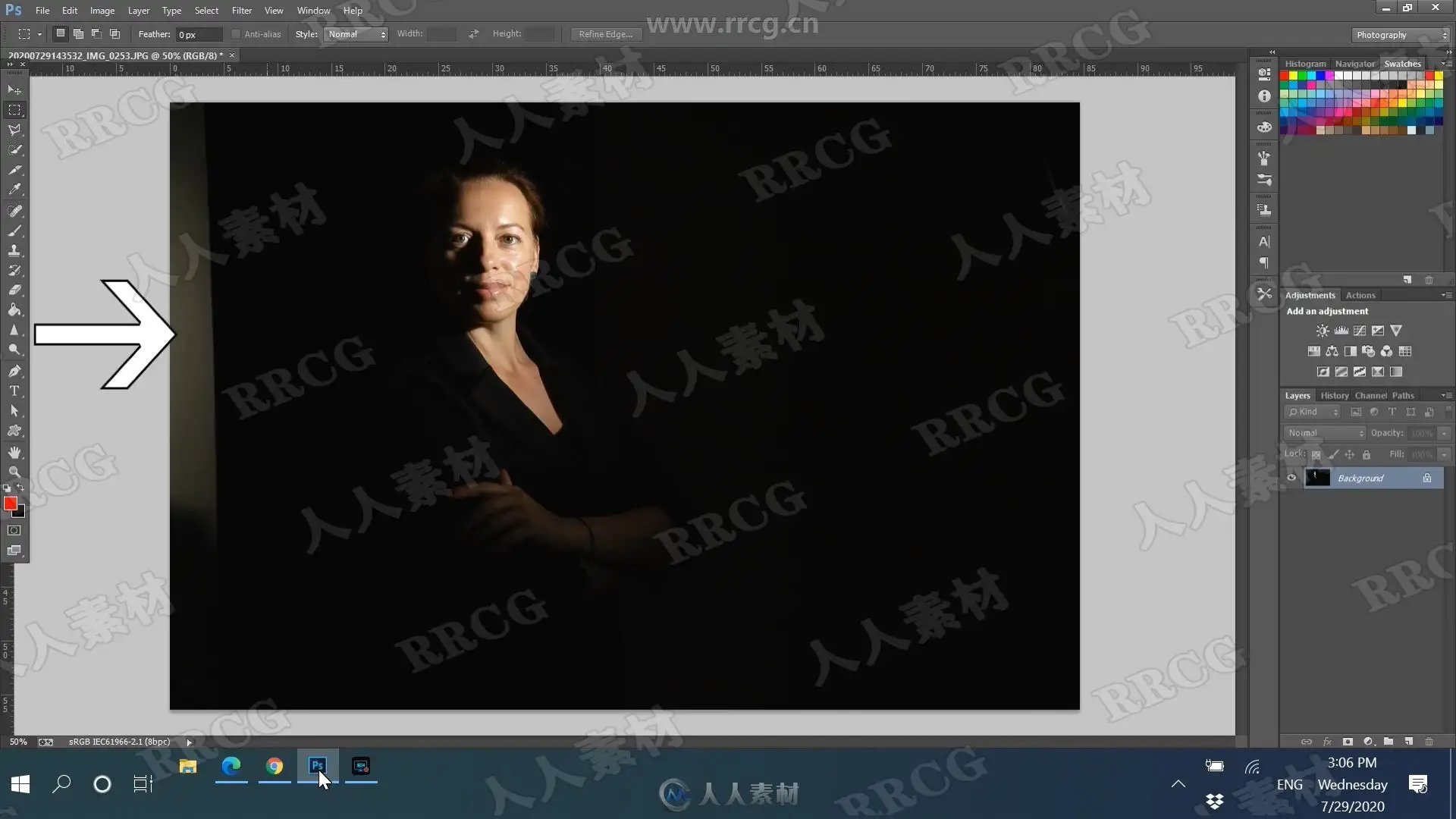Screen dimensions: 1456x819
Task: Select the Rectangular Marquee tool
Action: 14,110
